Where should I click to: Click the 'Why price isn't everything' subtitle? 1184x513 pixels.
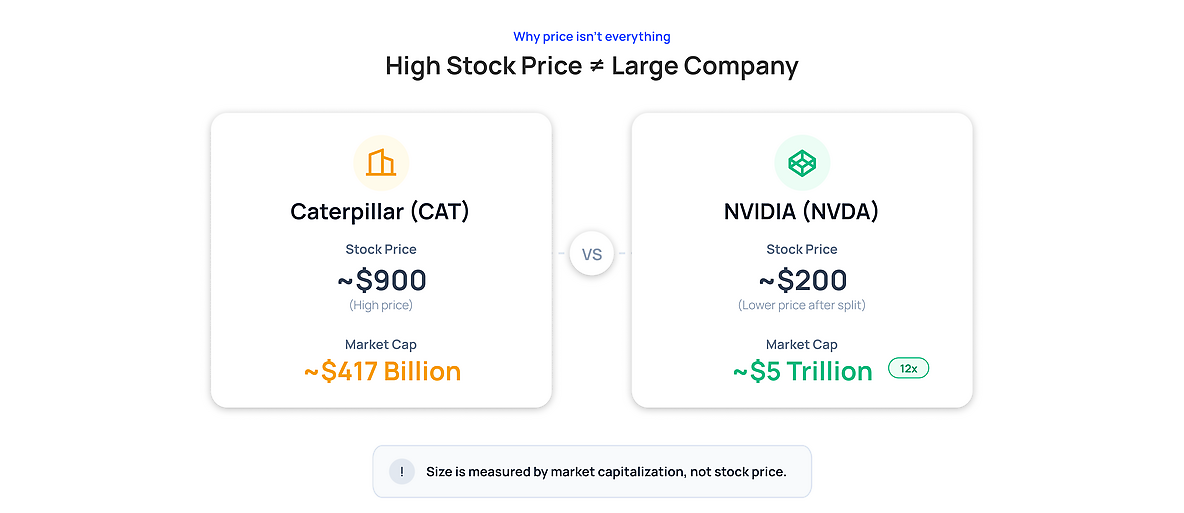592,36
